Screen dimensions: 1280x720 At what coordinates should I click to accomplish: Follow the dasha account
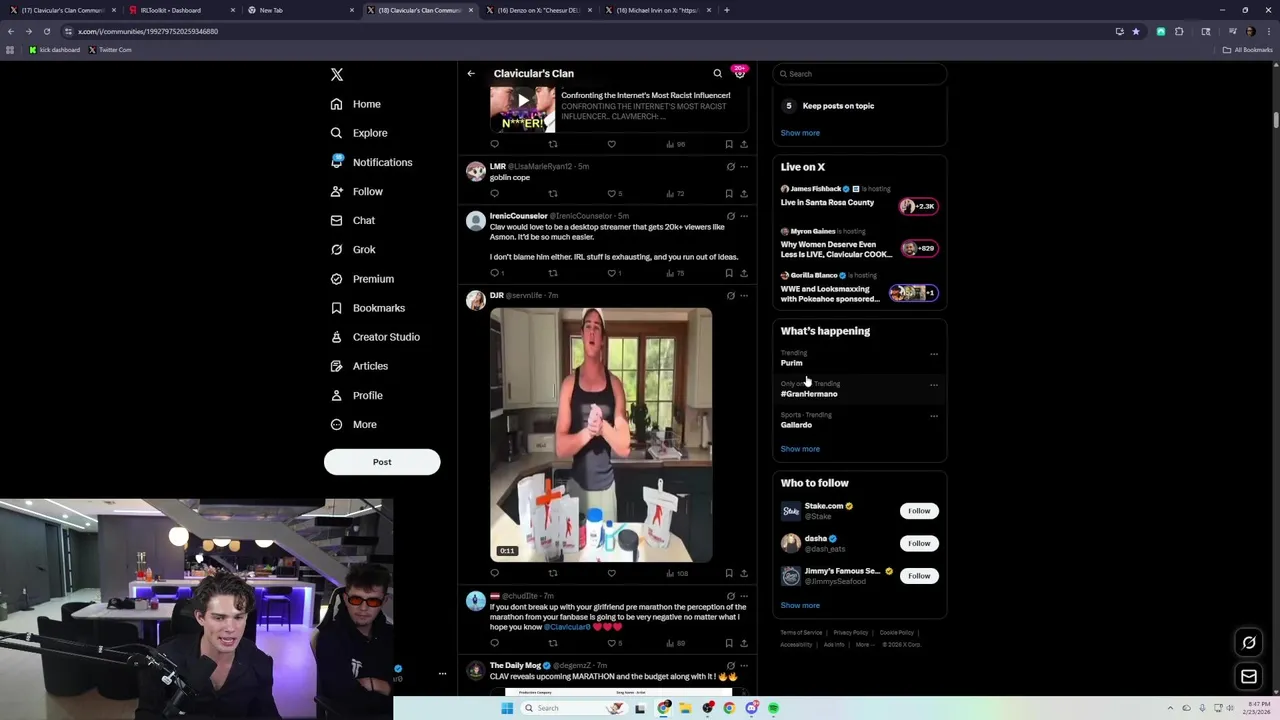[919, 543]
